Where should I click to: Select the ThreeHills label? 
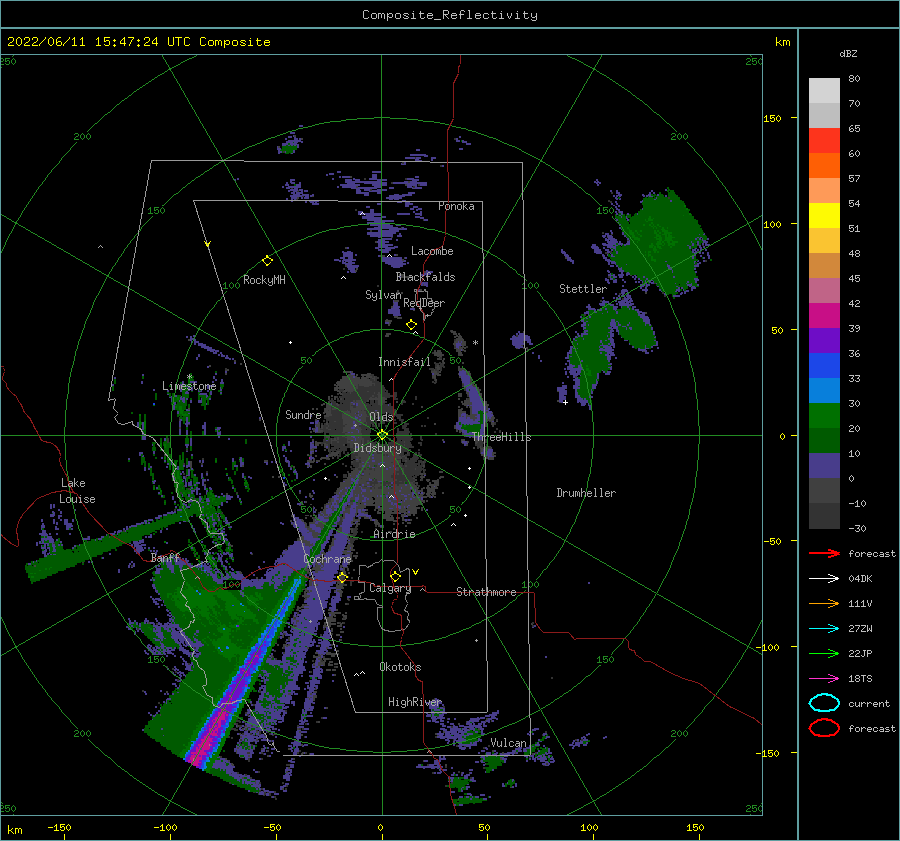pos(501,437)
